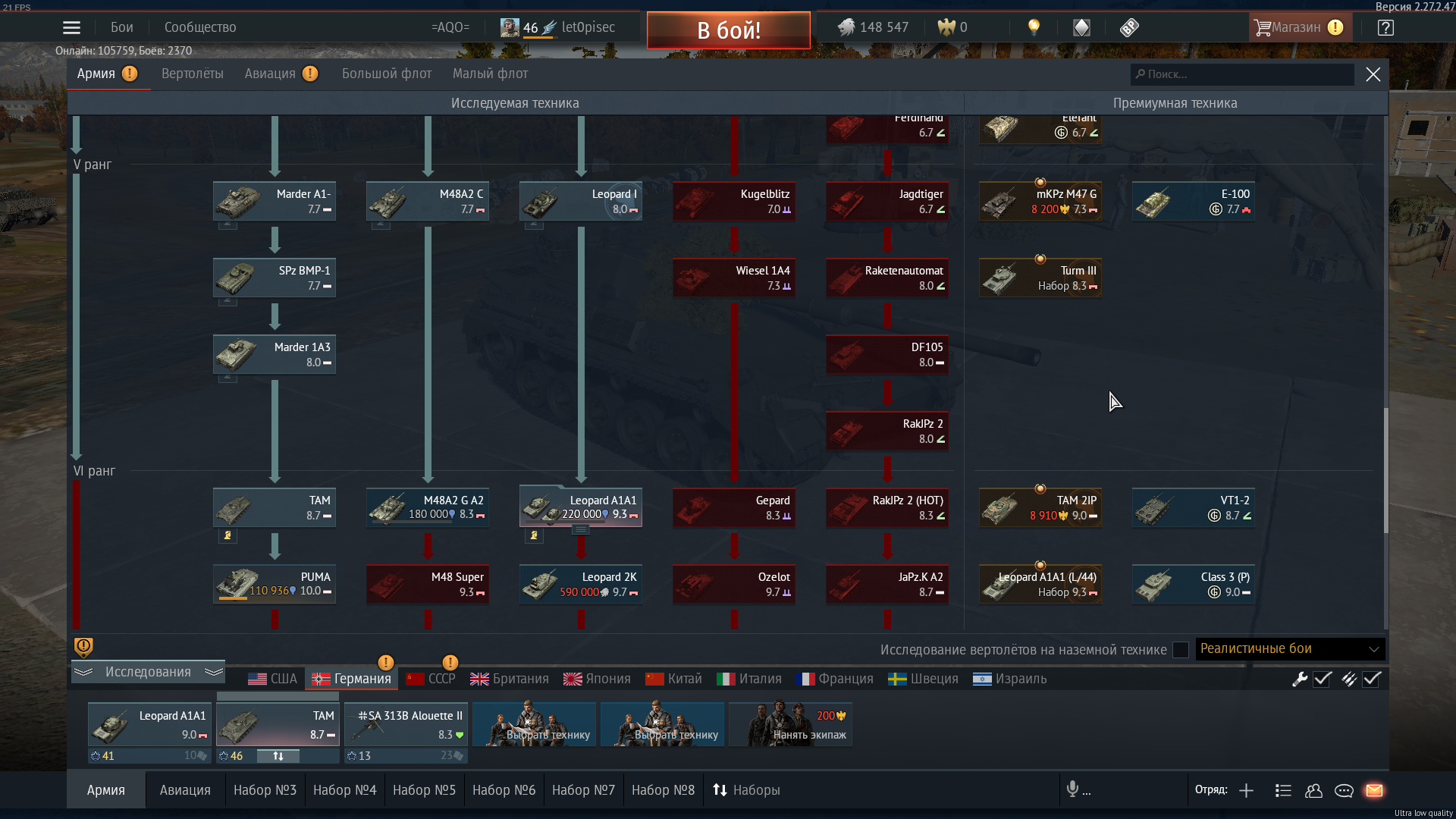This screenshot has width=1456, height=819.
Task: Open the orange mail envelope icon
Action: (1374, 790)
